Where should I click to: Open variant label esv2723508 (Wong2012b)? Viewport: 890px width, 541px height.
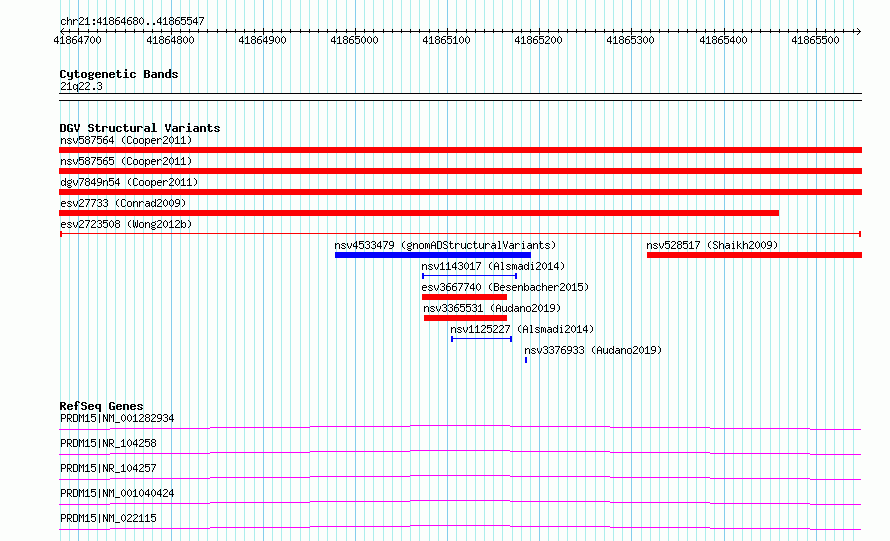coord(126,224)
